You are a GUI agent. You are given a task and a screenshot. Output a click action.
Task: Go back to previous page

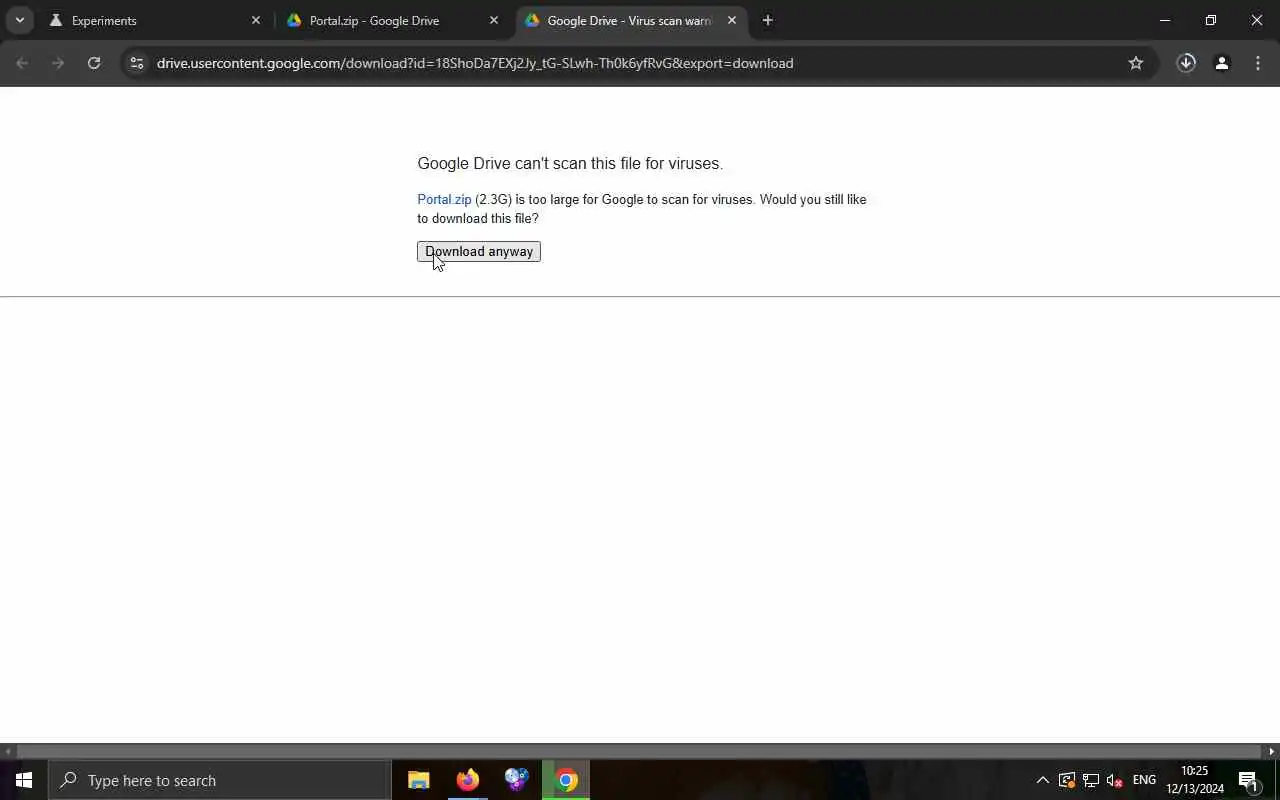pyautogui.click(x=22, y=63)
